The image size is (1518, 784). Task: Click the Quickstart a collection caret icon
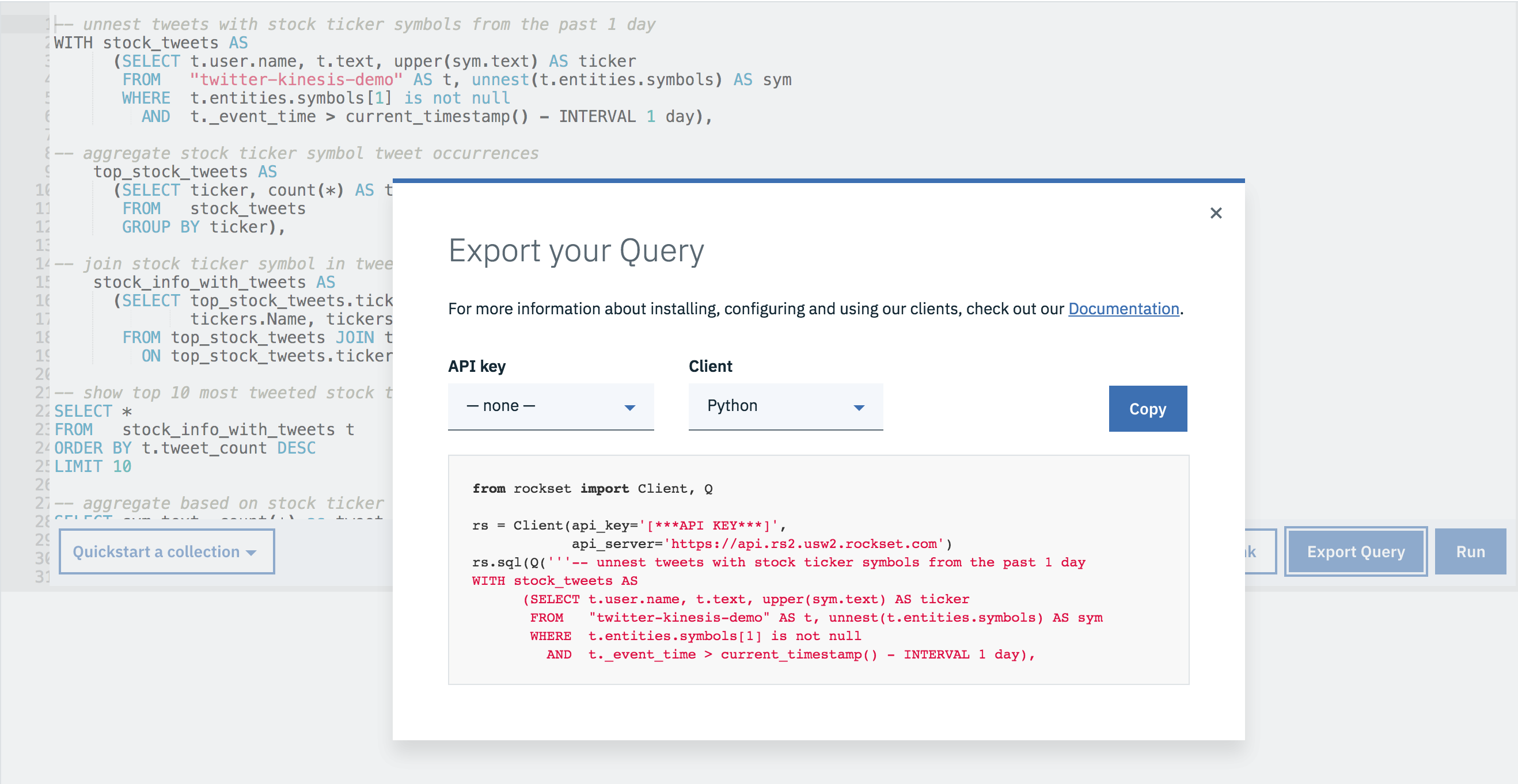252,553
